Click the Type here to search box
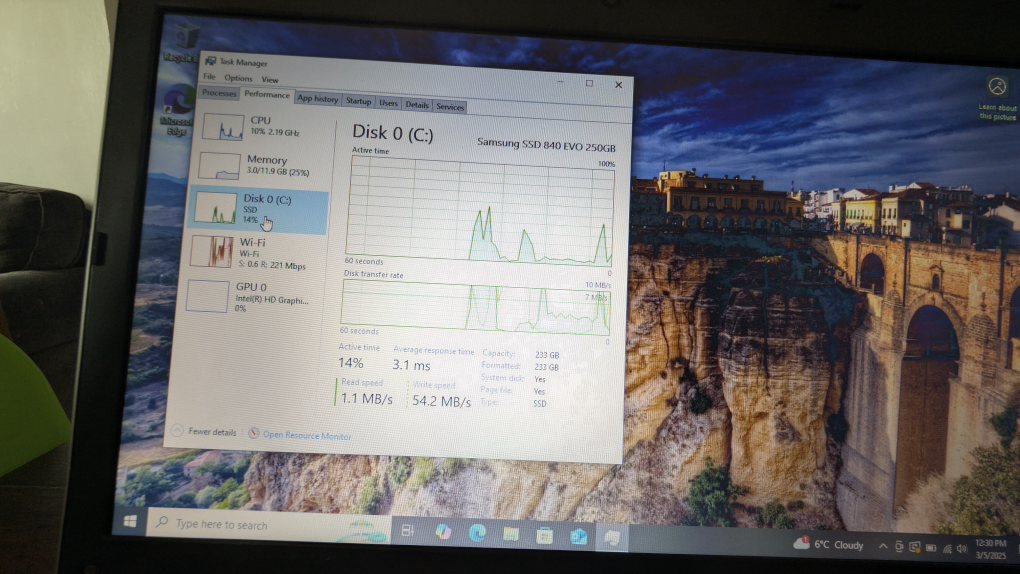Image resolution: width=1020 pixels, height=574 pixels. [x=268, y=525]
